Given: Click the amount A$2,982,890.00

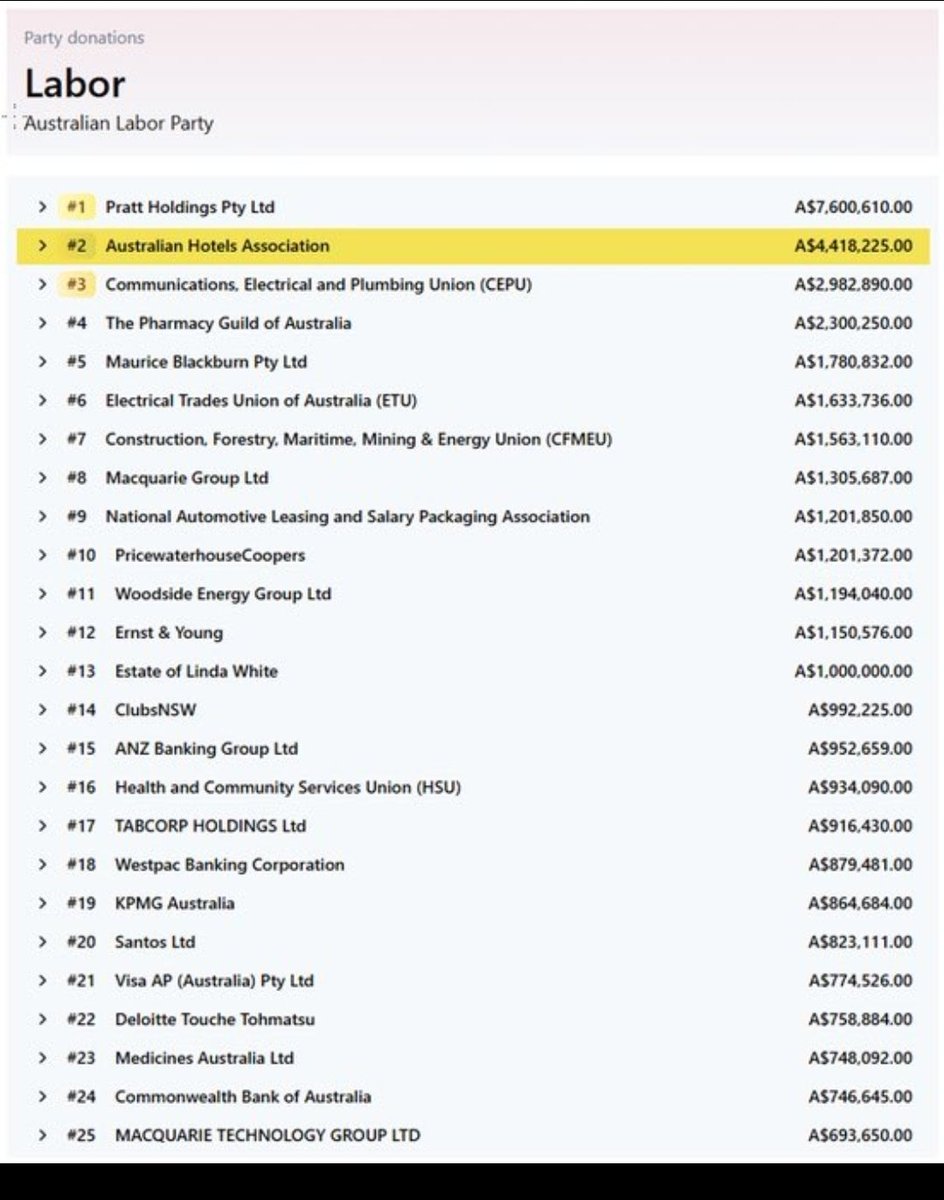Looking at the screenshot, I should click(854, 285).
